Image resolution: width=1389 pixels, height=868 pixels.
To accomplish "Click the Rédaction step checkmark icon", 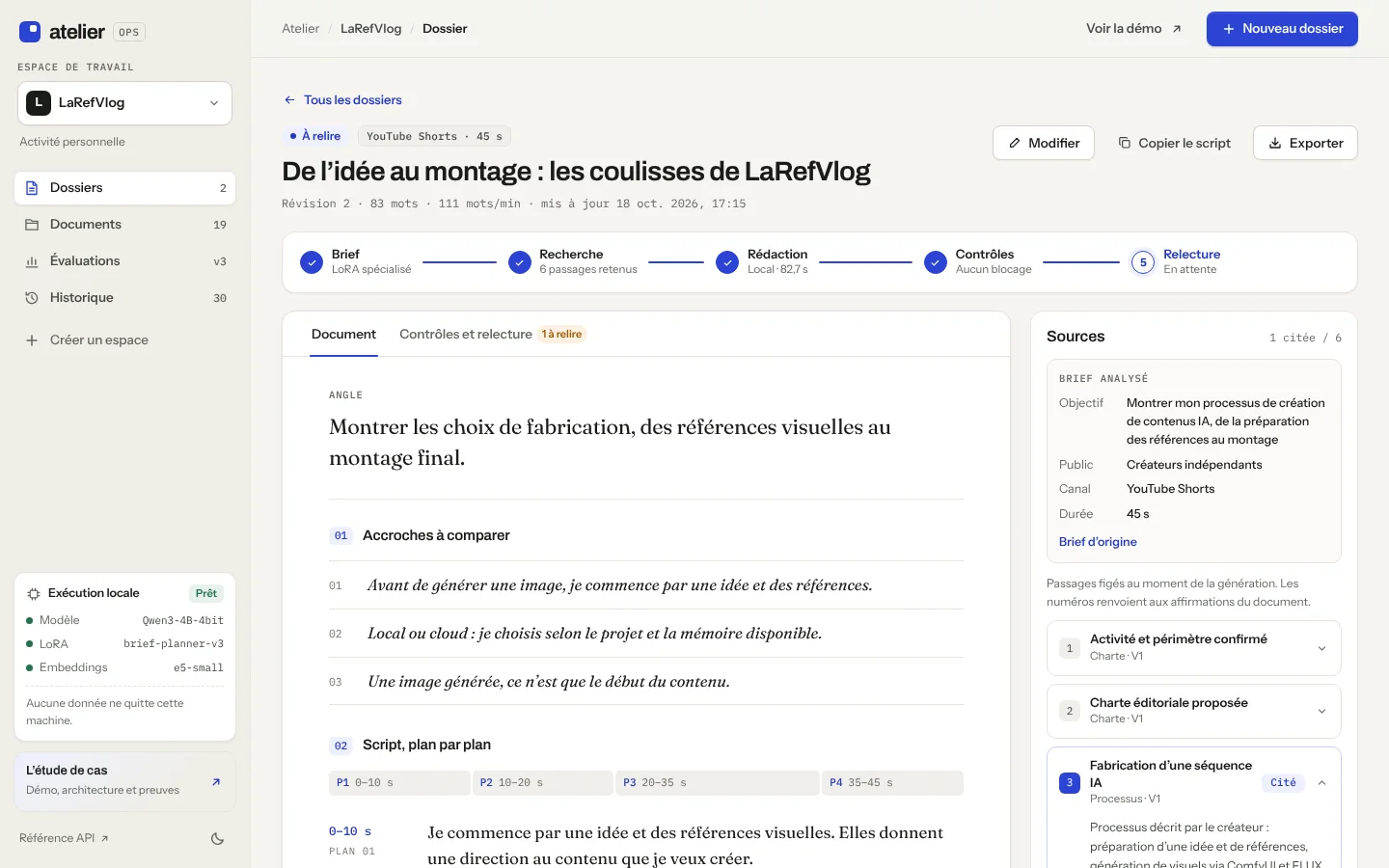I will click(x=727, y=262).
